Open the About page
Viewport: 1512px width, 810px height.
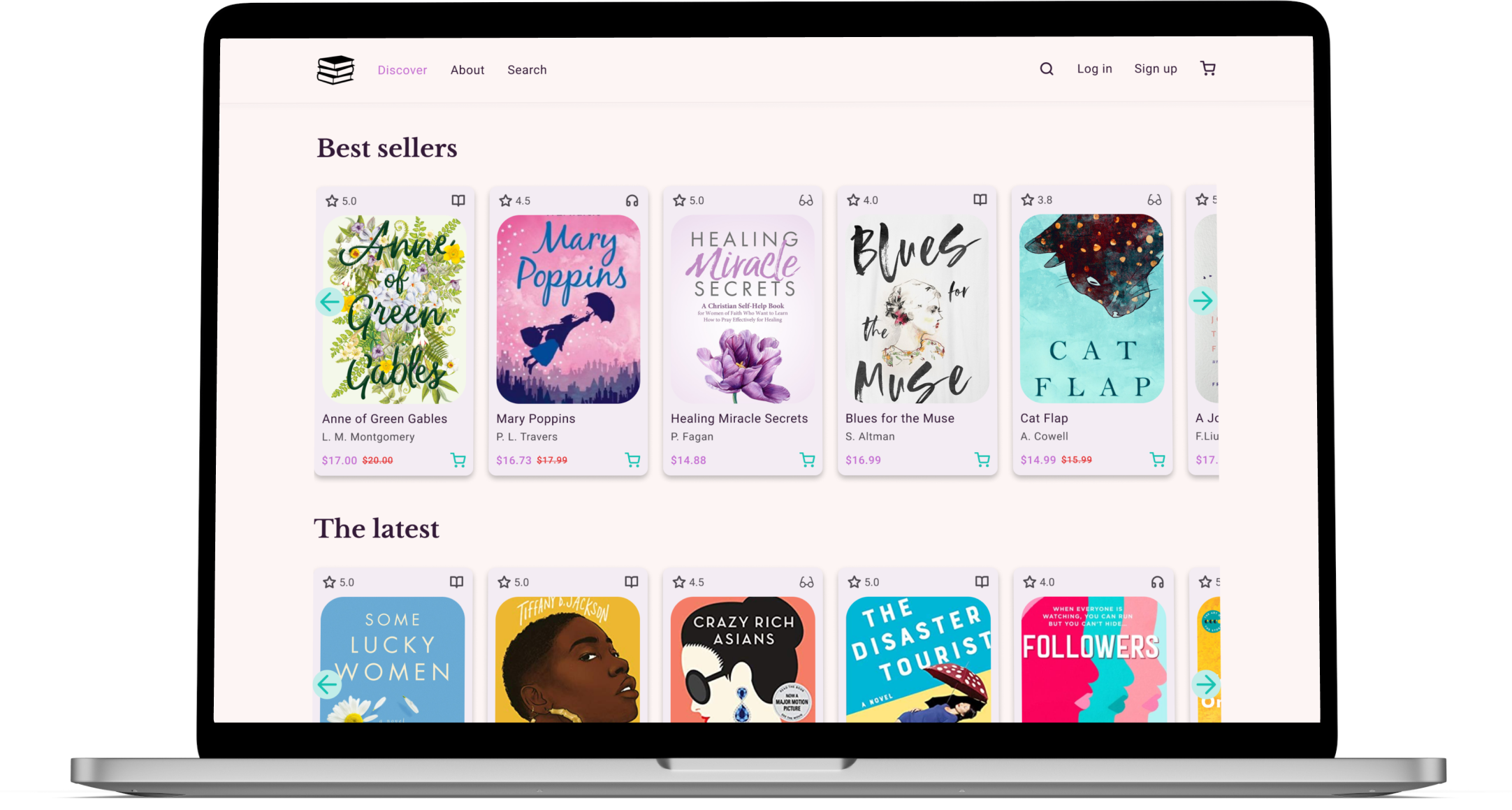pos(467,70)
